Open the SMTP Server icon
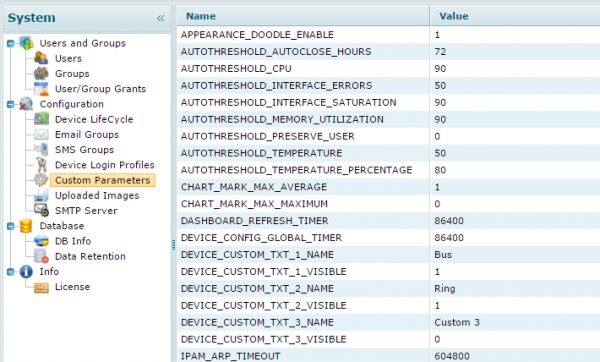The width and height of the screenshot is (600, 362). [x=41, y=210]
